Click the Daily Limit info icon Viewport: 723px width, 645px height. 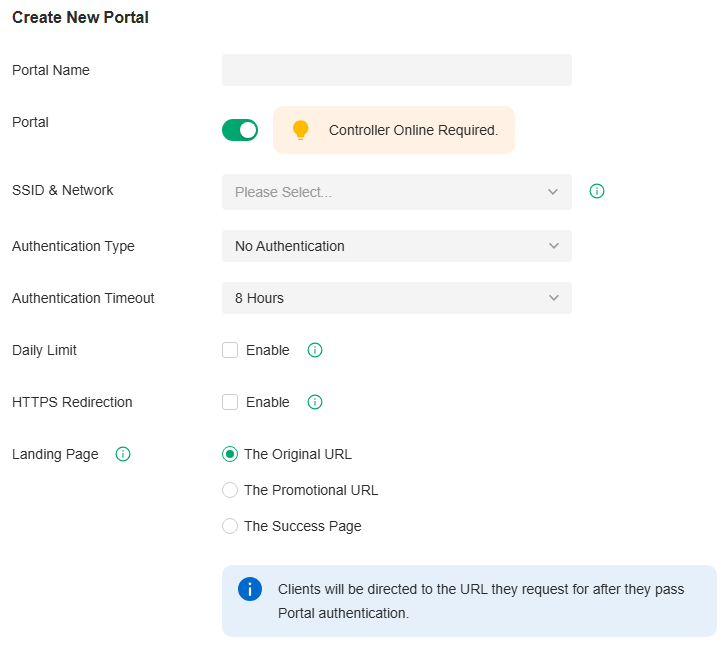315,350
